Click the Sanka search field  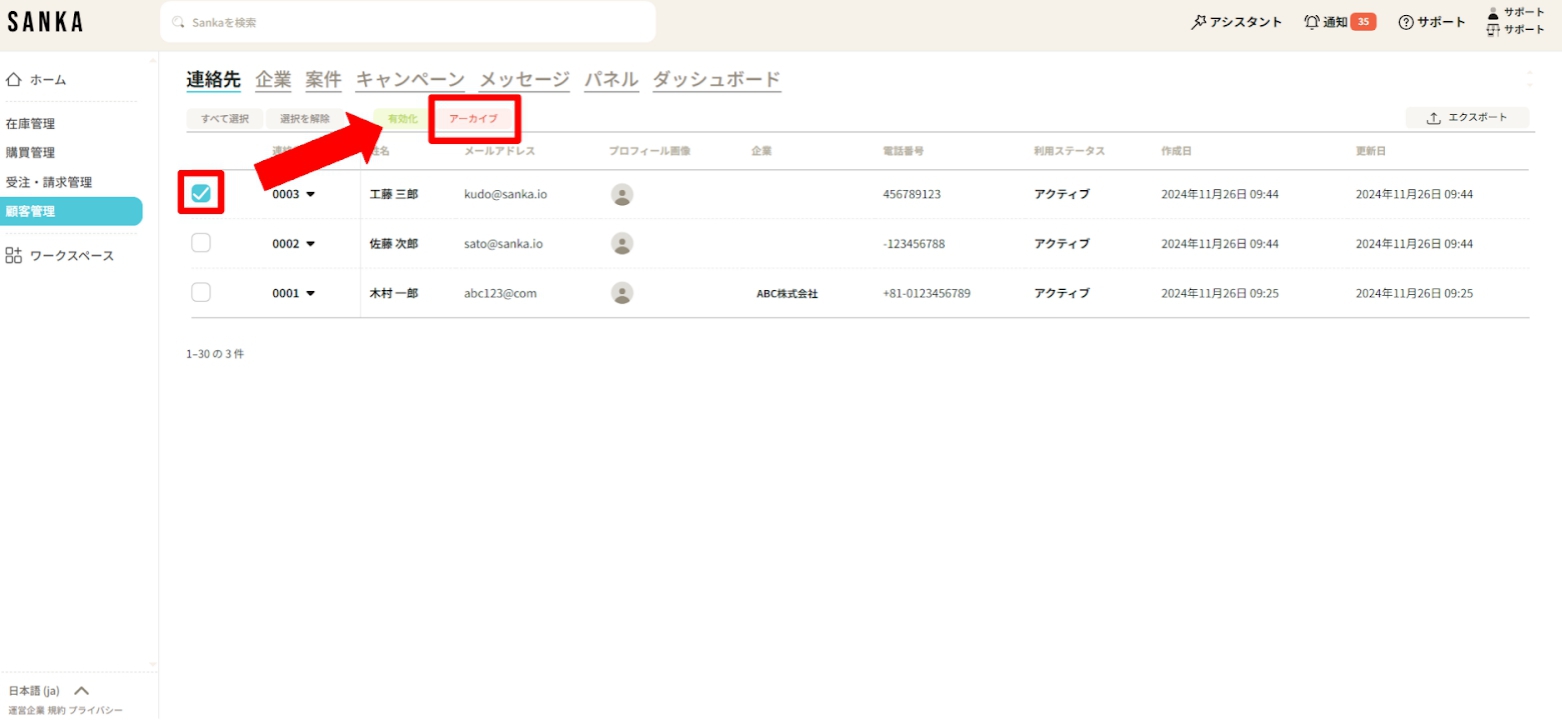point(408,22)
